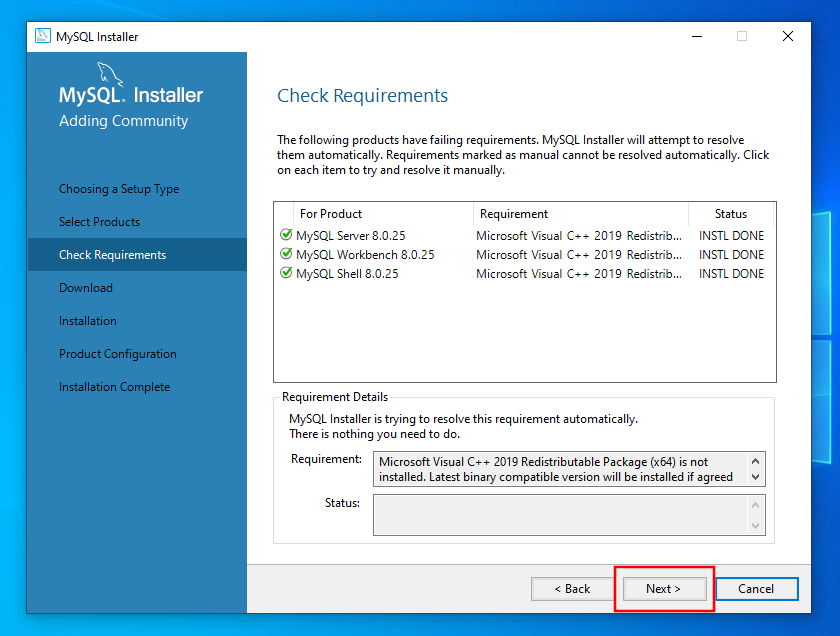This screenshot has width=840, height=636.
Task: Click the Next button
Action: coord(664,589)
